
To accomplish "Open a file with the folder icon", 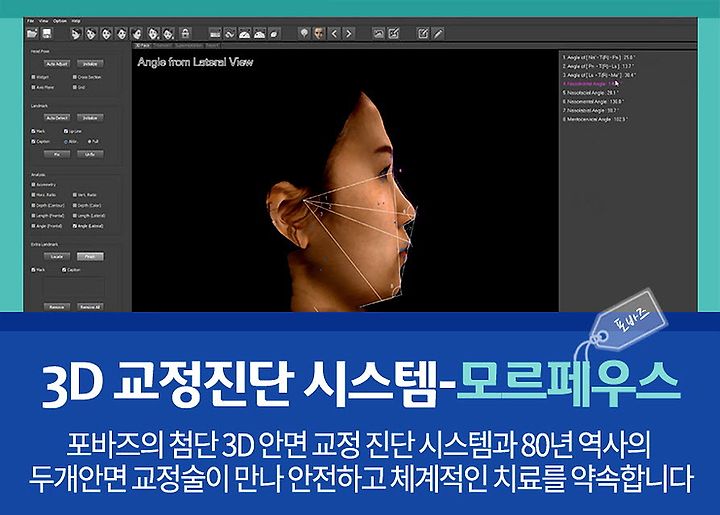I will (32, 34).
